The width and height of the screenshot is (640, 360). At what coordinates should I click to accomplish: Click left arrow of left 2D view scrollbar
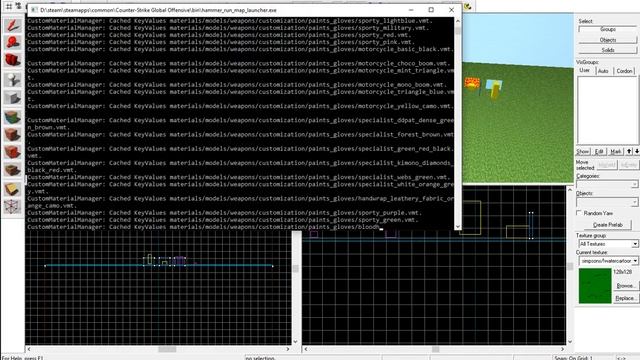pos(28,349)
